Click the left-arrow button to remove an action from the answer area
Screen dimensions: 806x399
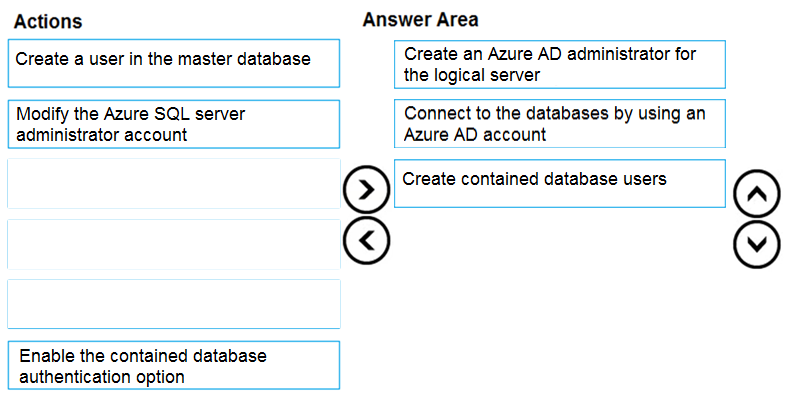[366, 240]
